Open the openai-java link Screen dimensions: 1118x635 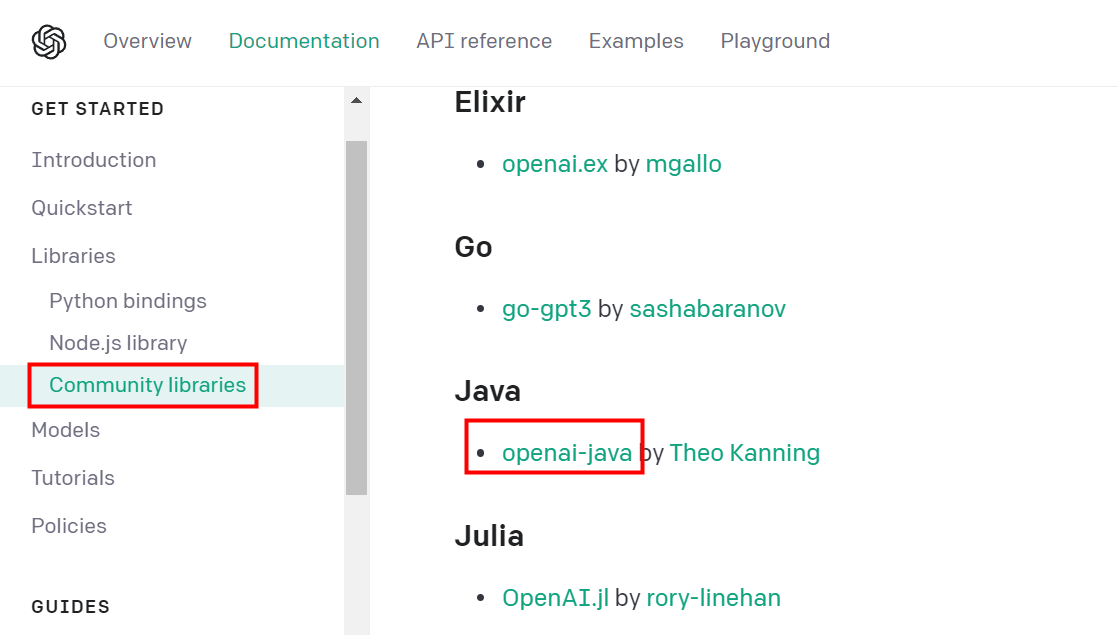click(567, 453)
